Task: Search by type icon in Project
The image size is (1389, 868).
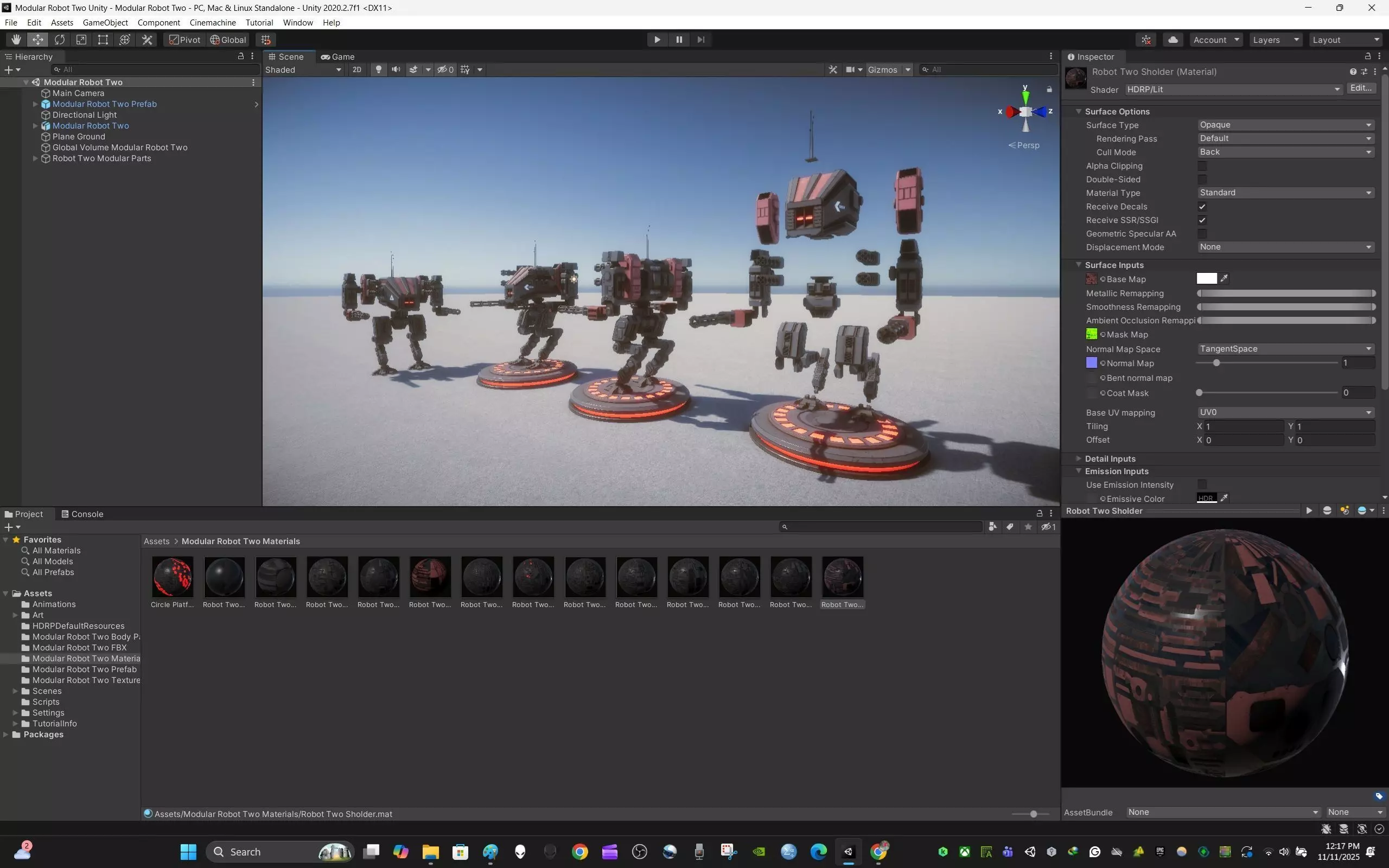Action: click(x=992, y=527)
